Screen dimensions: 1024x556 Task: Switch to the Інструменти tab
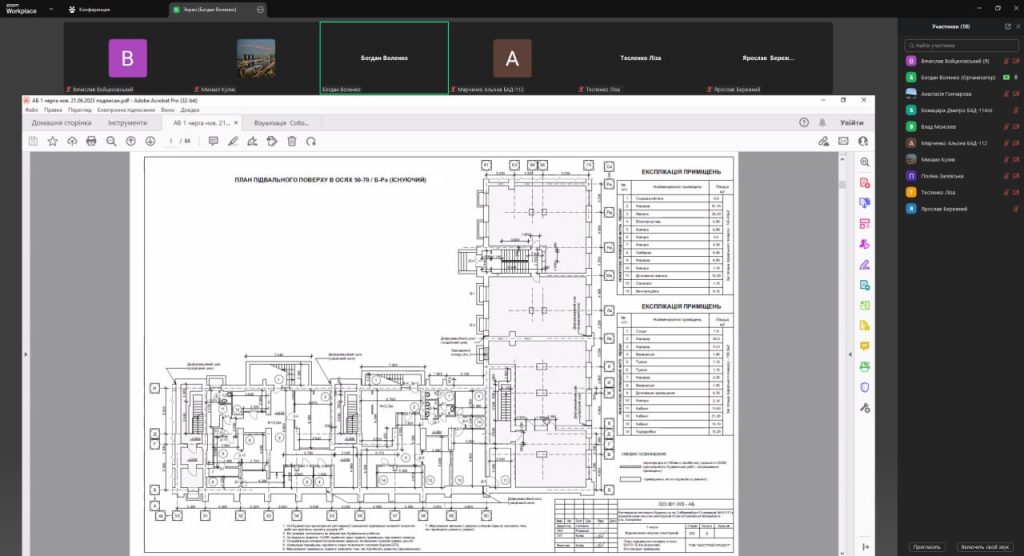point(127,122)
